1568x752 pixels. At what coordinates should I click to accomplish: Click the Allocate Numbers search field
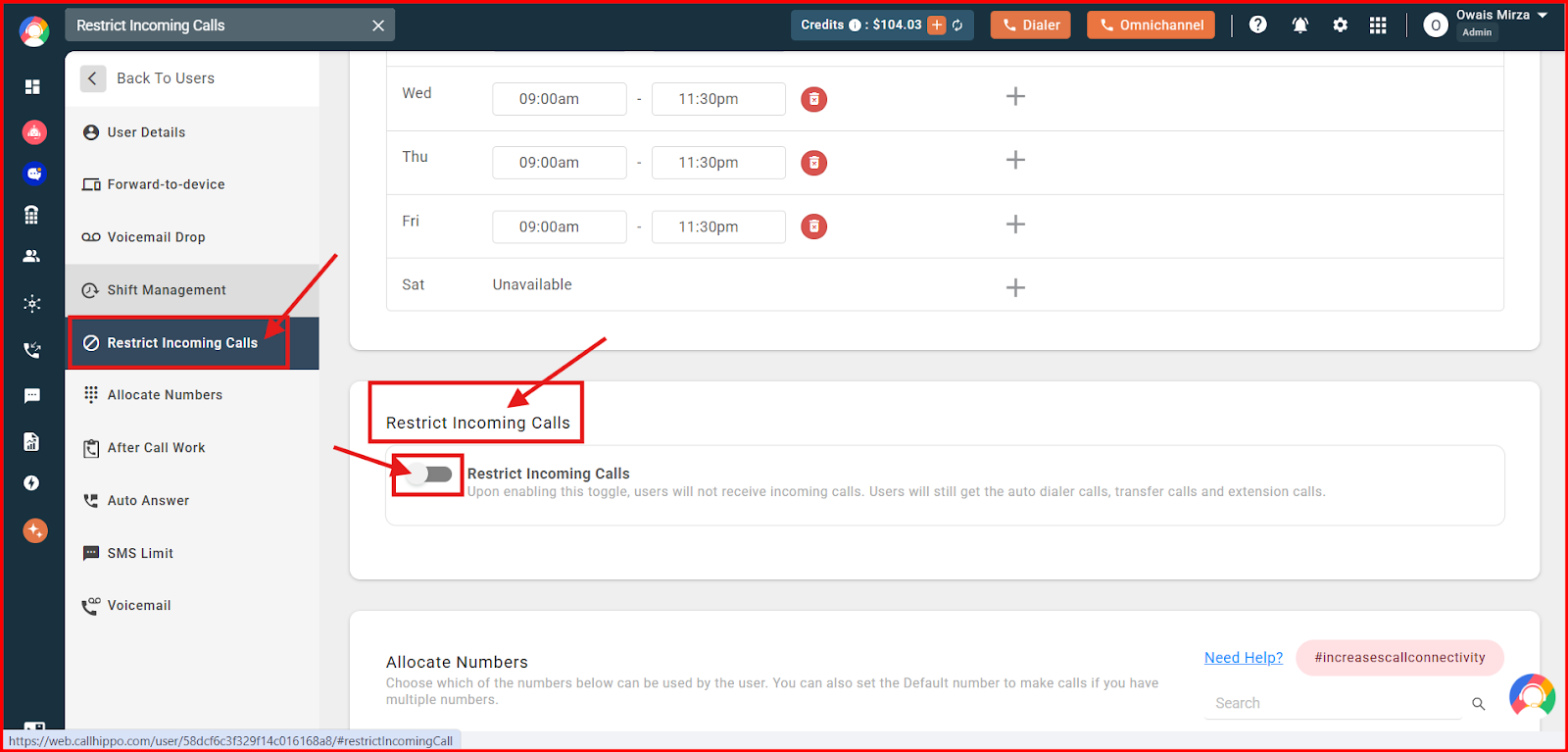pos(1333,703)
